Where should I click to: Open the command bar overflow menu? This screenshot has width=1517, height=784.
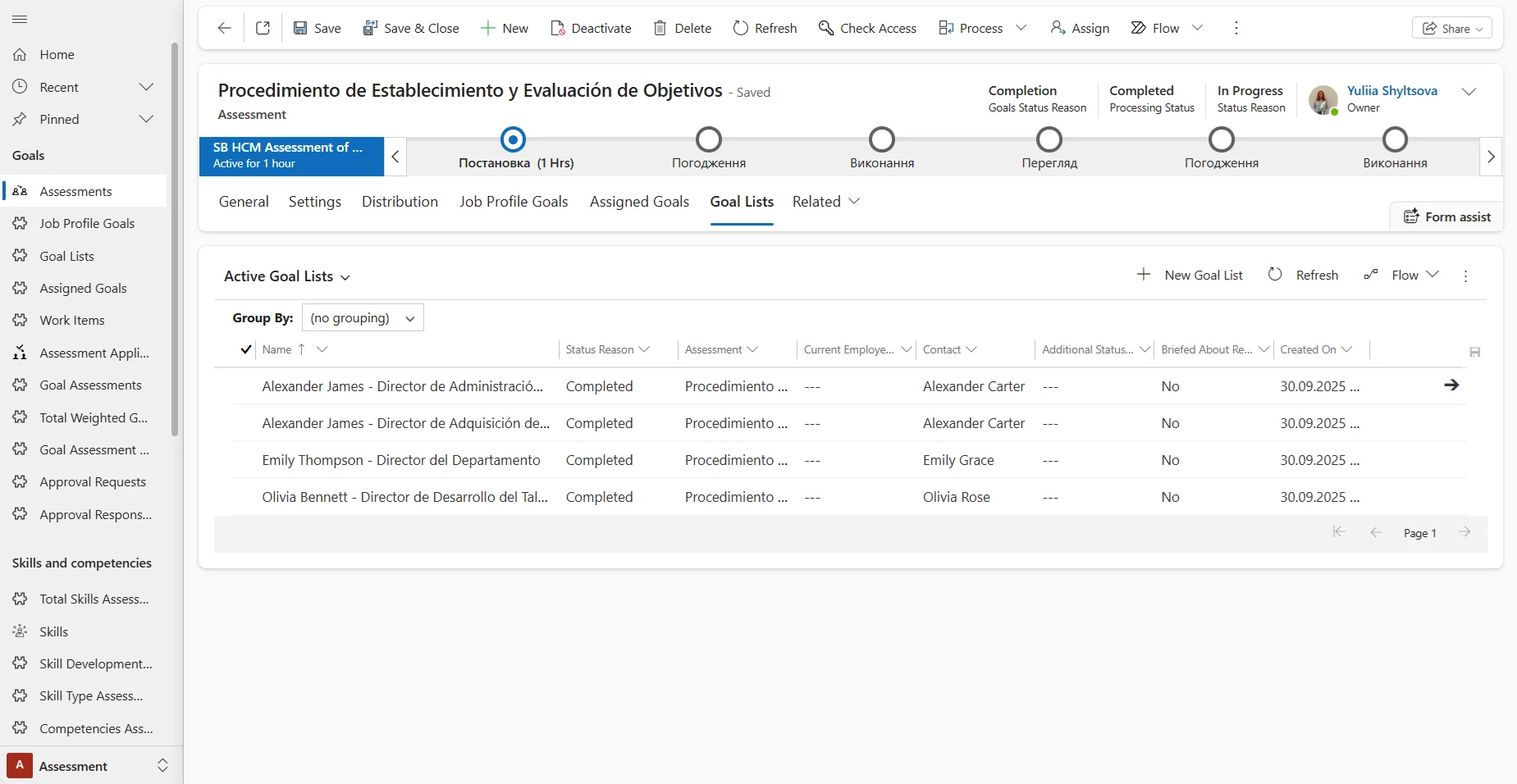point(1236,28)
